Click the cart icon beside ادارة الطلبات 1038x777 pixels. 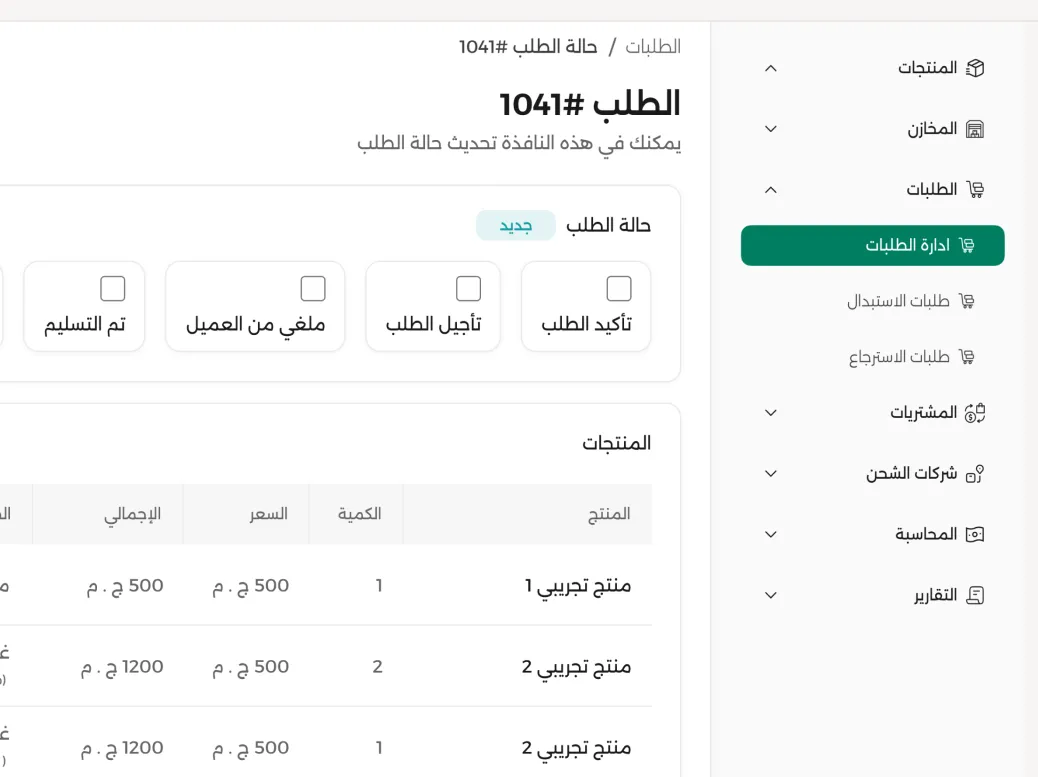[967, 245]
